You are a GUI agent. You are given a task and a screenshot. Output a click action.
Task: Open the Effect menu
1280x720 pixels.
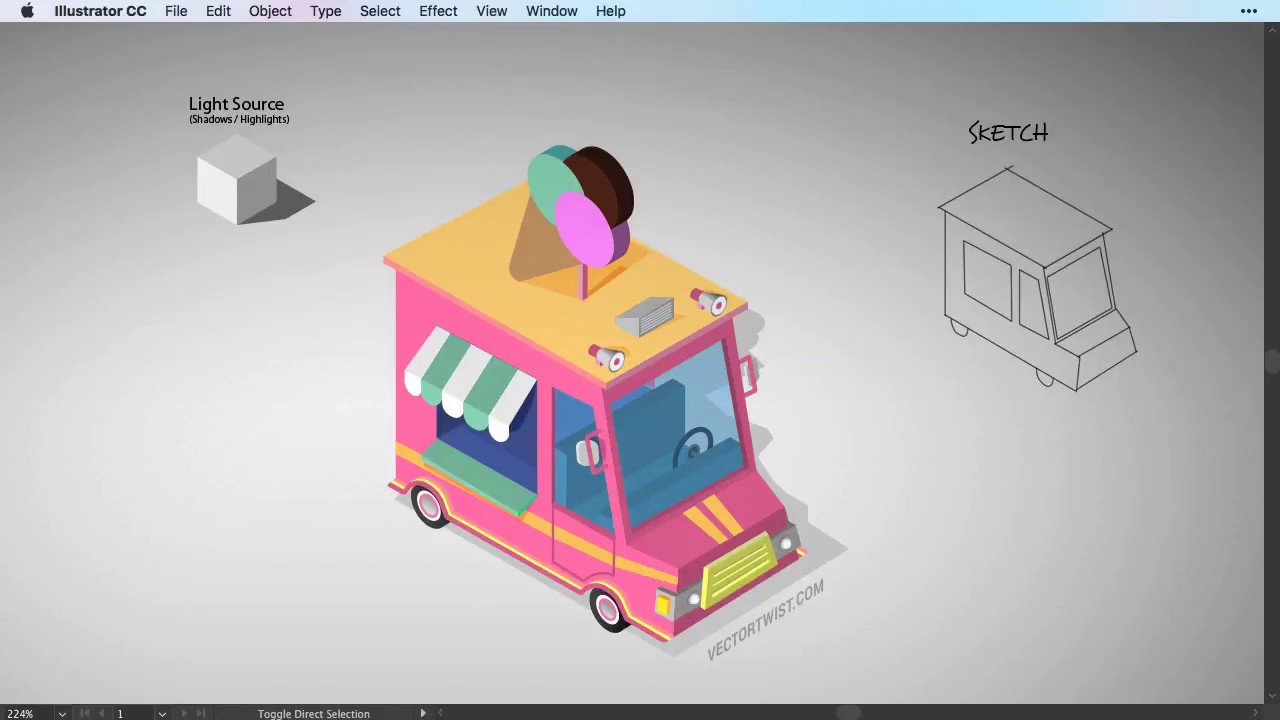(x=438, y=11)
